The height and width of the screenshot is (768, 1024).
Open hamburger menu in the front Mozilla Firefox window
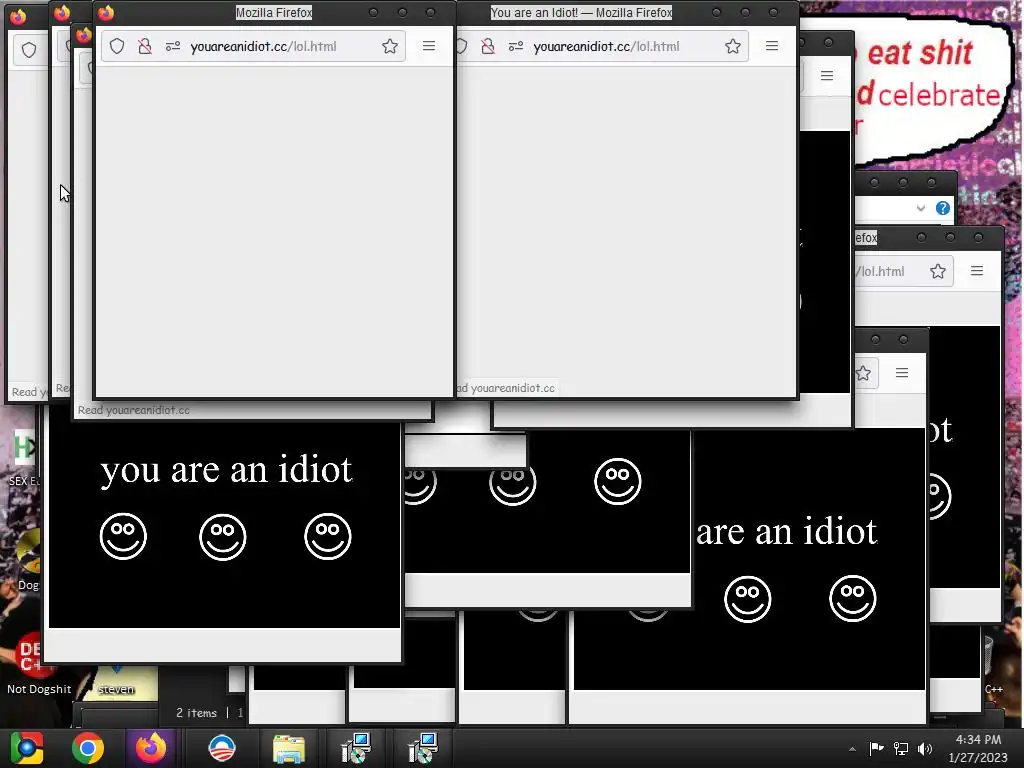tap(428, 46)
